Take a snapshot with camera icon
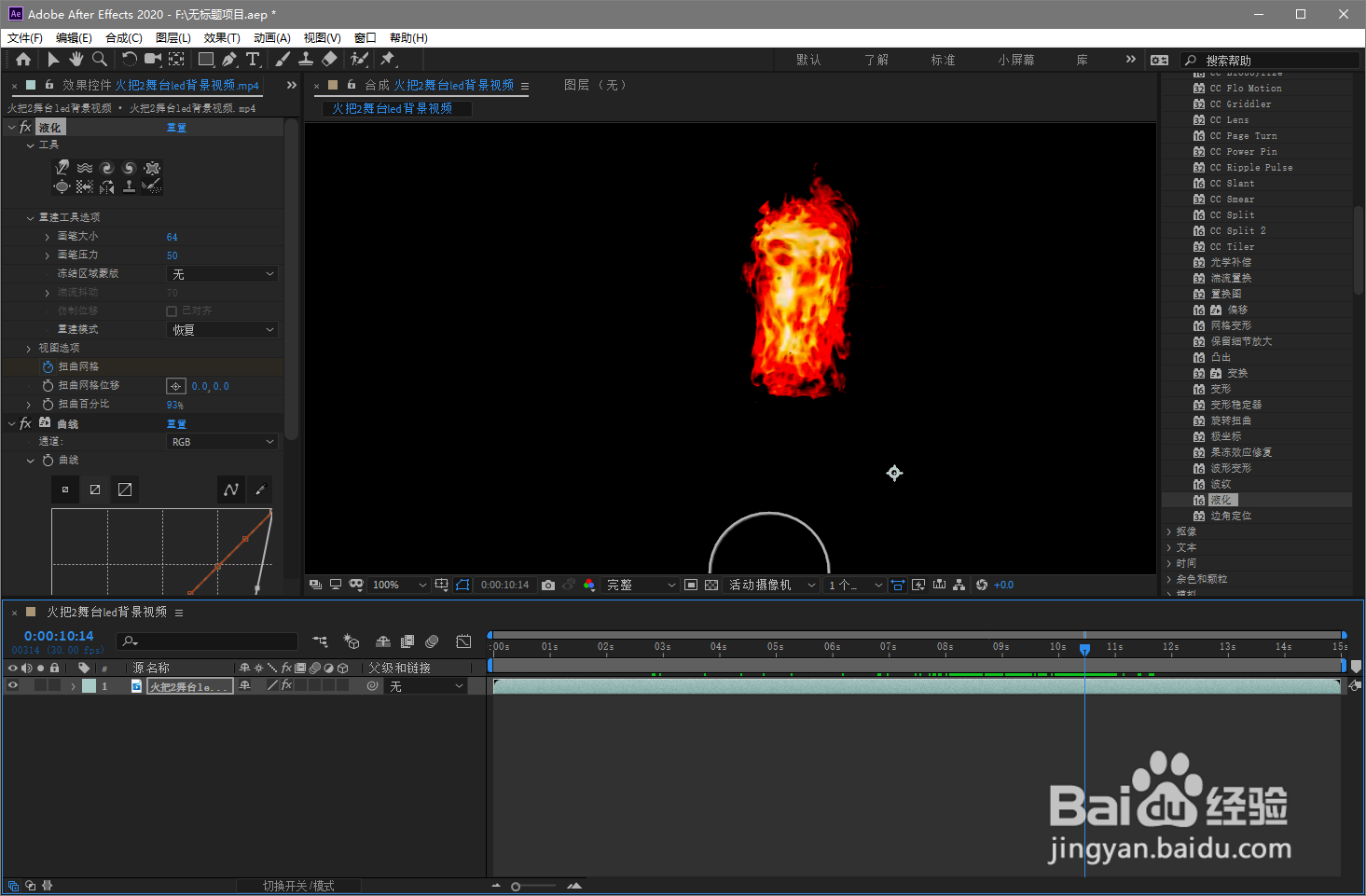This screenshot has height=896, width=1366. tap(548, 585)
